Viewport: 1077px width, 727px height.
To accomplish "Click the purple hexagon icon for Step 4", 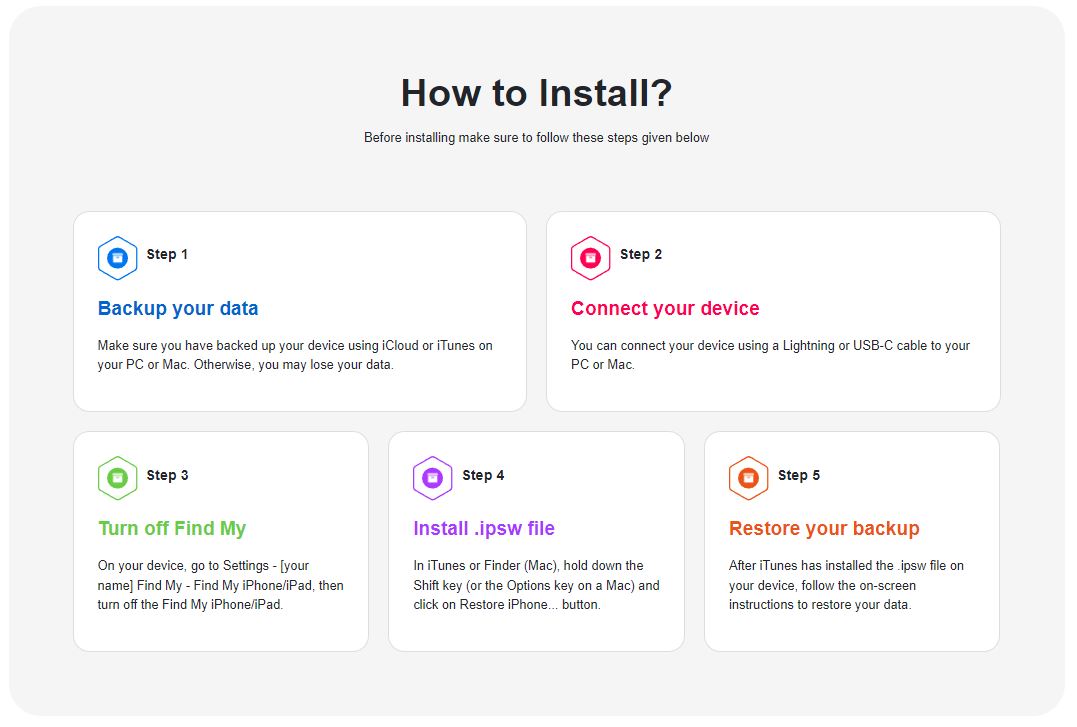I will point(432,478).
